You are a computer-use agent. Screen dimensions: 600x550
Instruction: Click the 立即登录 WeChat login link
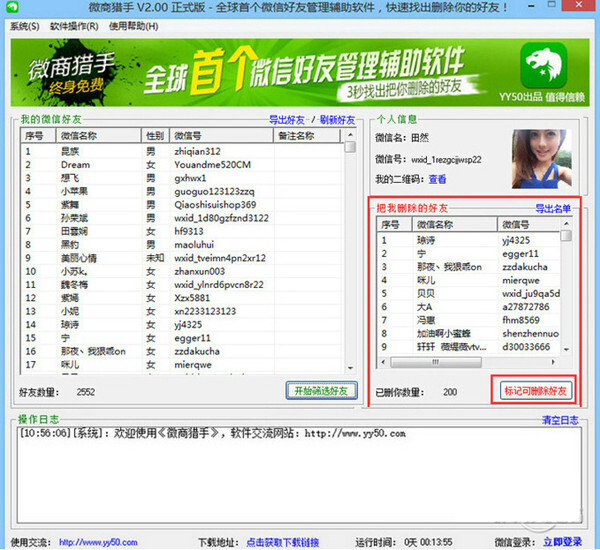click(x=562, y=542)
